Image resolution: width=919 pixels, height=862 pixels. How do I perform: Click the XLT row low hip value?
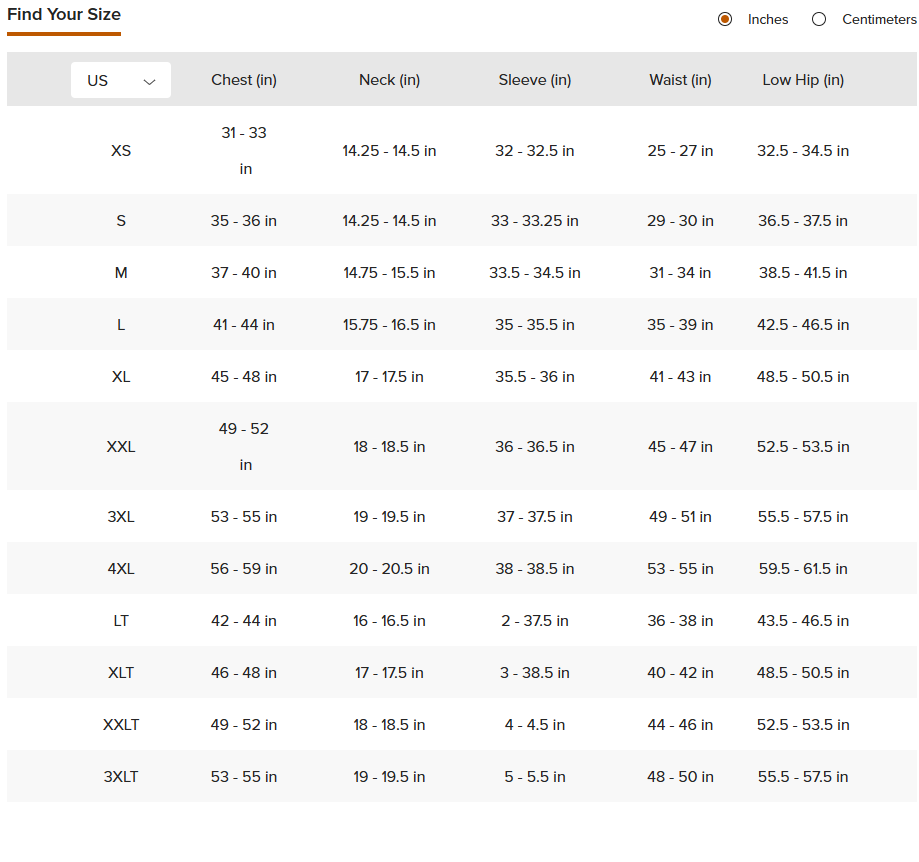click(803, 673)
